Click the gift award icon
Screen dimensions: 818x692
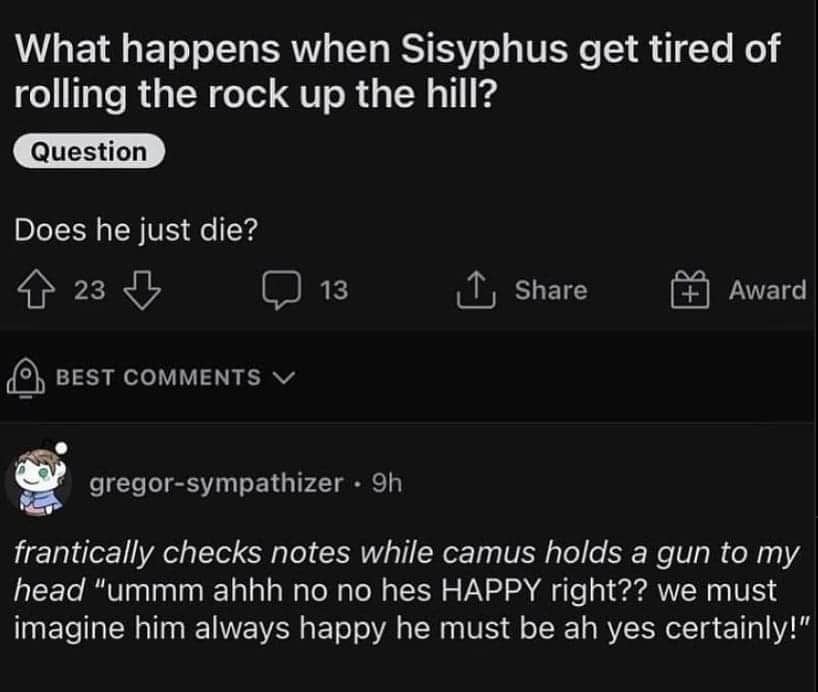(688, 290)
